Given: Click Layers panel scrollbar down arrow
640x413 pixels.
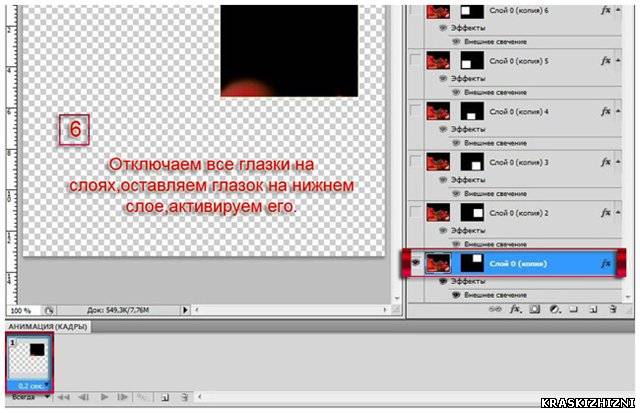Looking at the screenshot, I should point(629,298).
